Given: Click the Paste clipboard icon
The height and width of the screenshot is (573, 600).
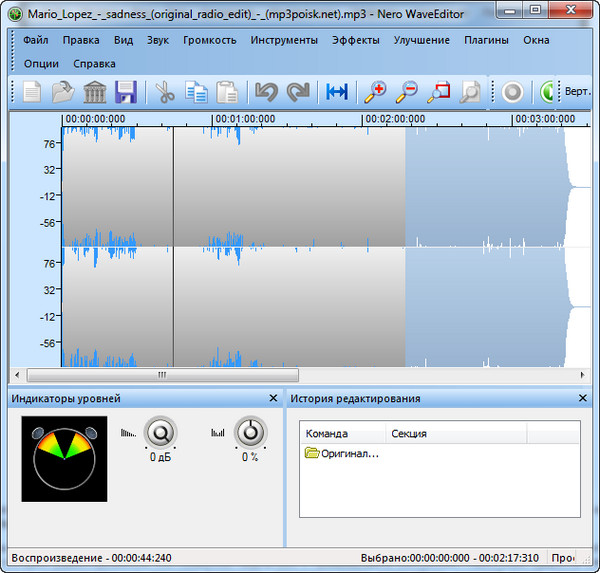Looking at the screenshot, I should 228,93.
